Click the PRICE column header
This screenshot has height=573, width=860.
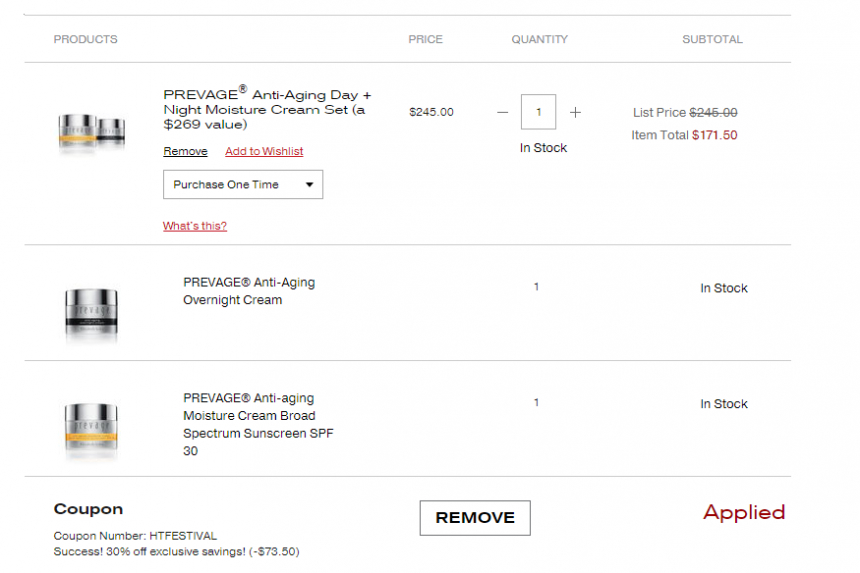point(426,39)
